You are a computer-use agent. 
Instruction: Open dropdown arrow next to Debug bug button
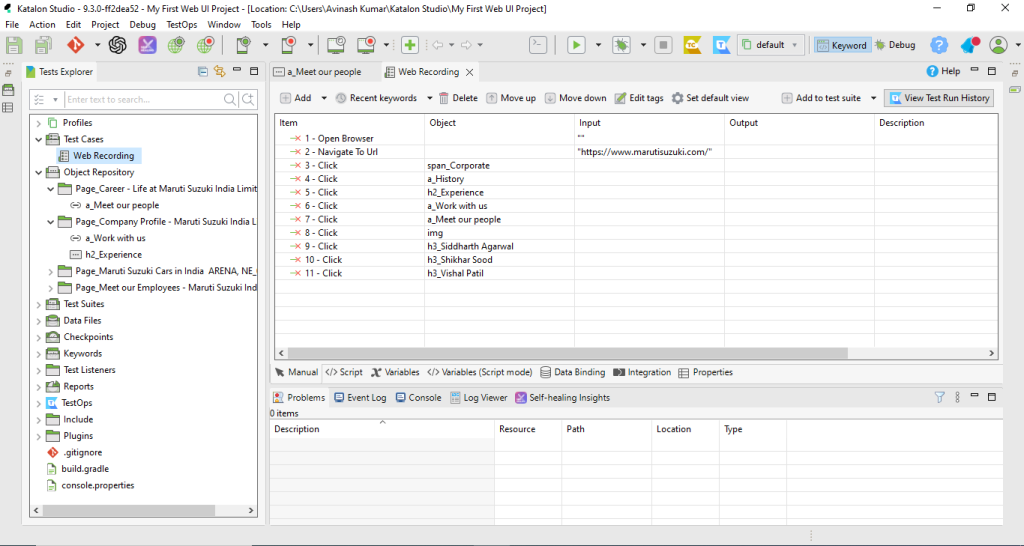[643, 45]
